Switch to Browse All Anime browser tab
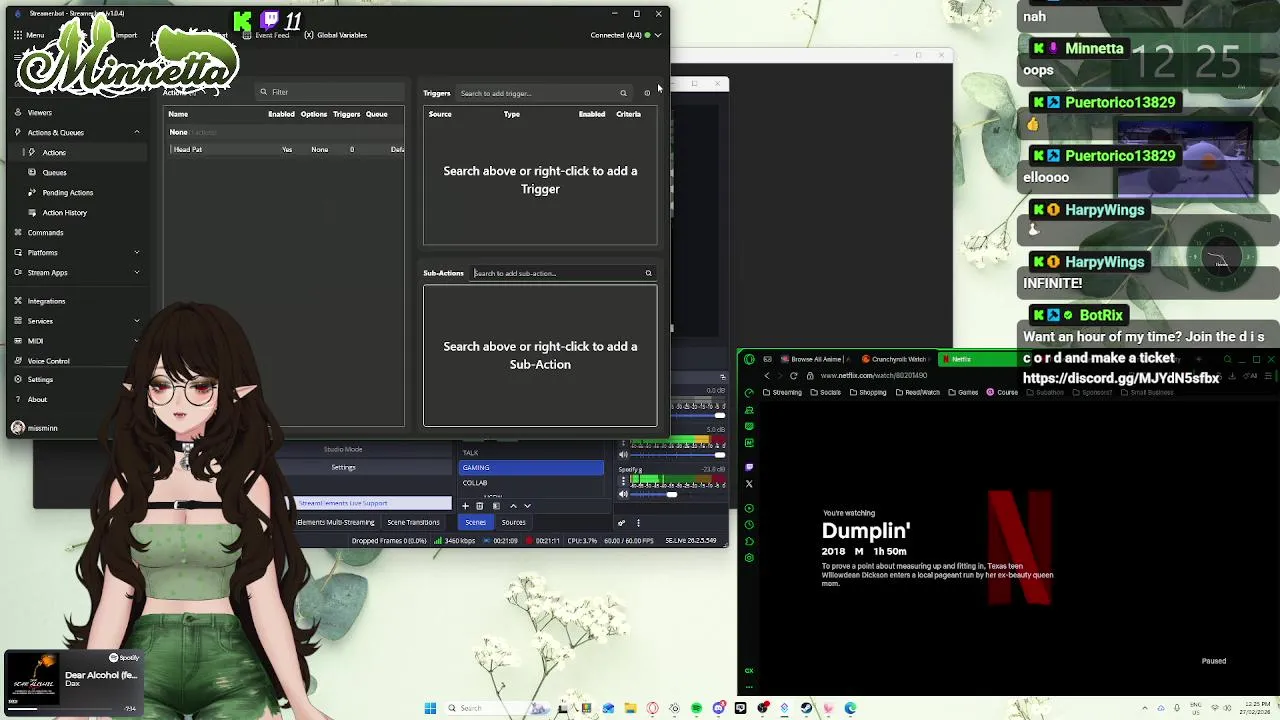 pyautogui.click(x=816, y=359)
